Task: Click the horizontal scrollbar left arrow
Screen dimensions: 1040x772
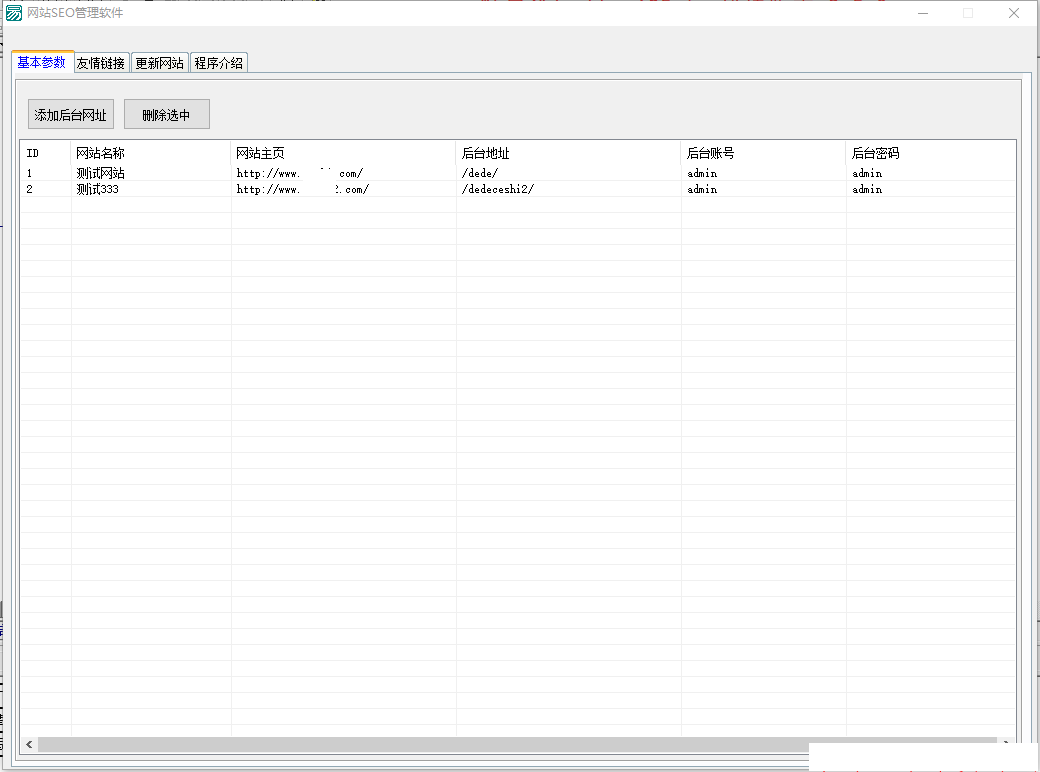Action: [29, 744]
